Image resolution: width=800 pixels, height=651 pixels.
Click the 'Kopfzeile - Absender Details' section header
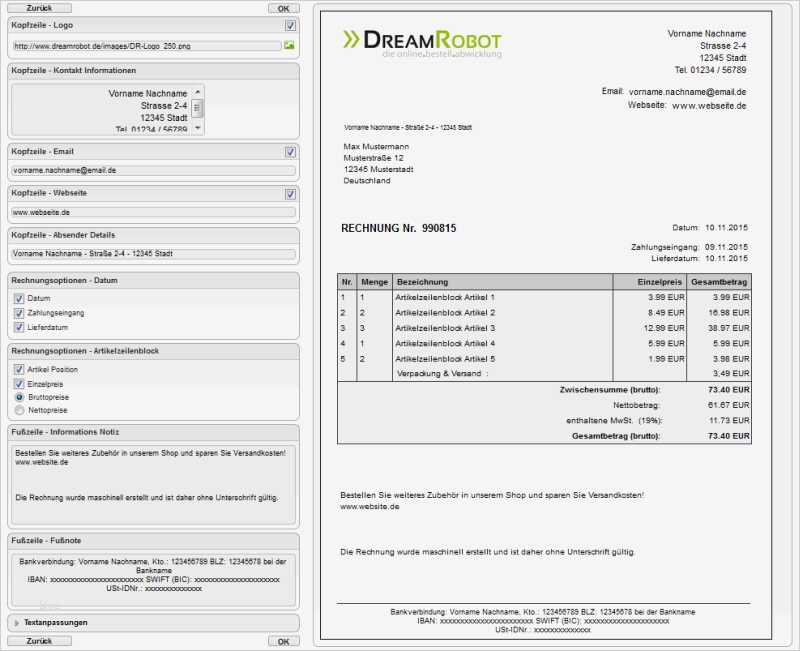[153, 235]
